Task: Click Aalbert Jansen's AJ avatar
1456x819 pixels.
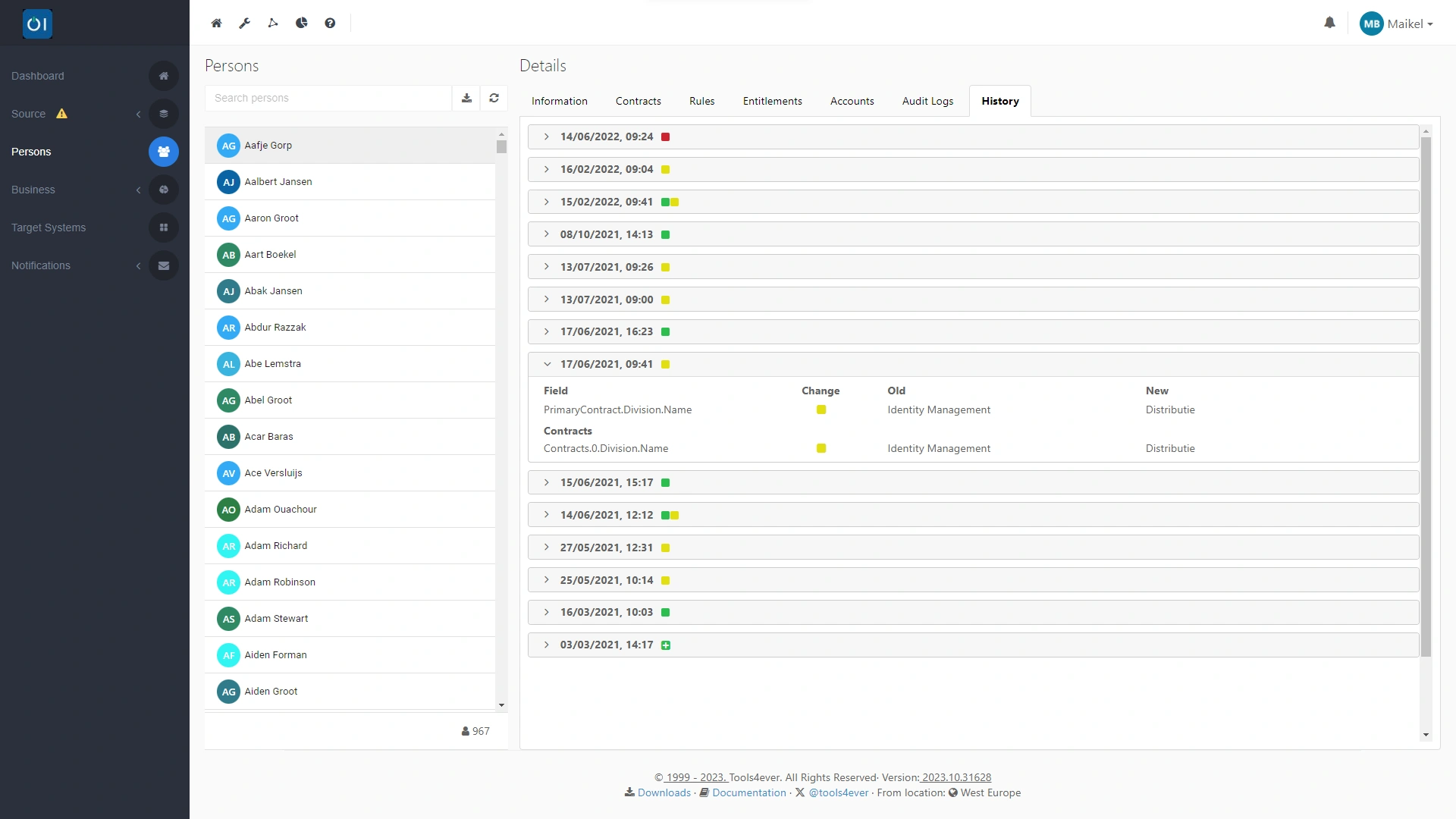Action: [228, 182]
